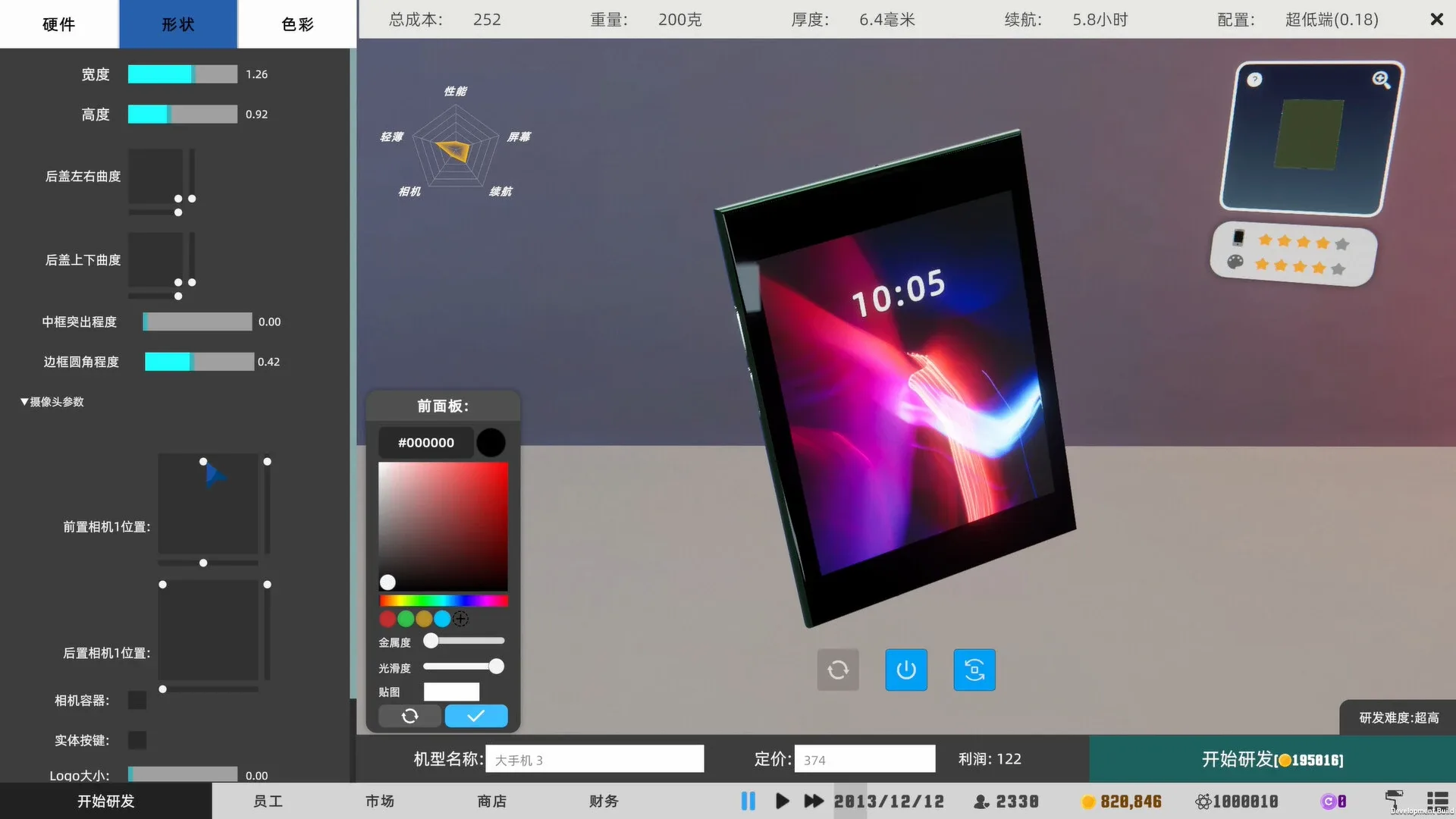Pause the game time
Viewport: 1456px width, 819px height.
(748, 801)
